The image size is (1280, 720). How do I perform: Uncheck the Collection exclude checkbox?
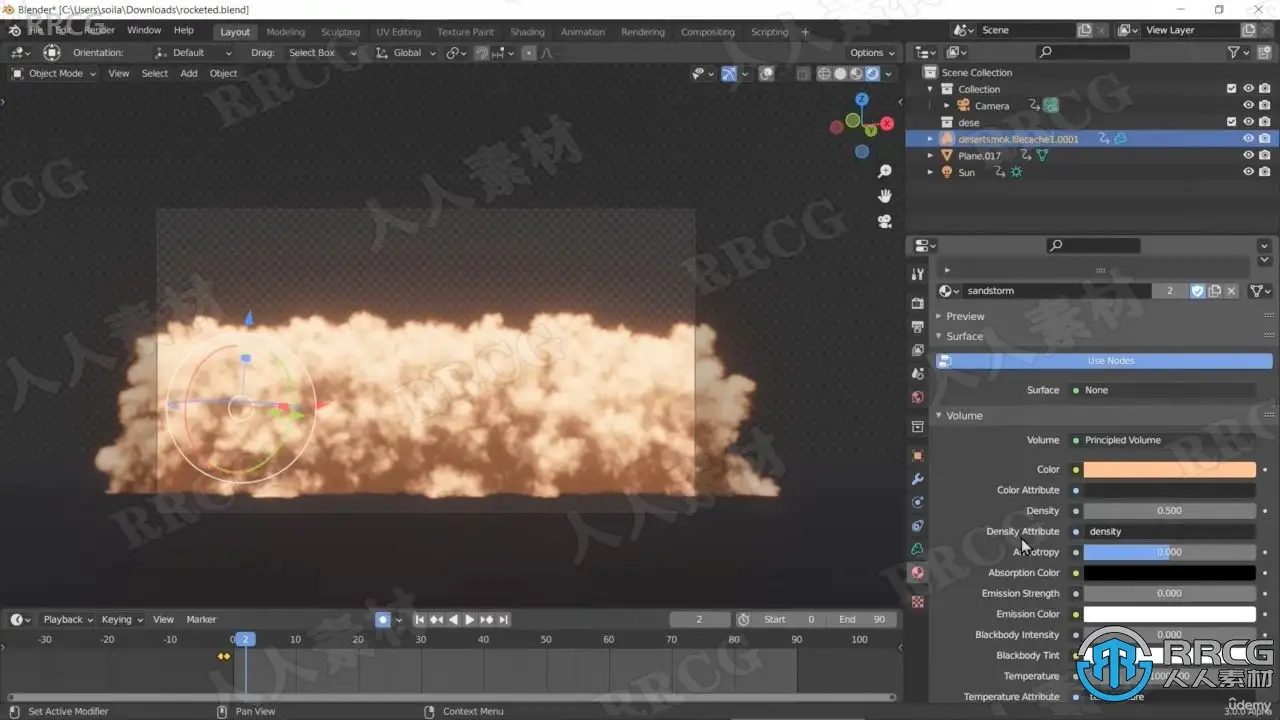point(1231,89)
